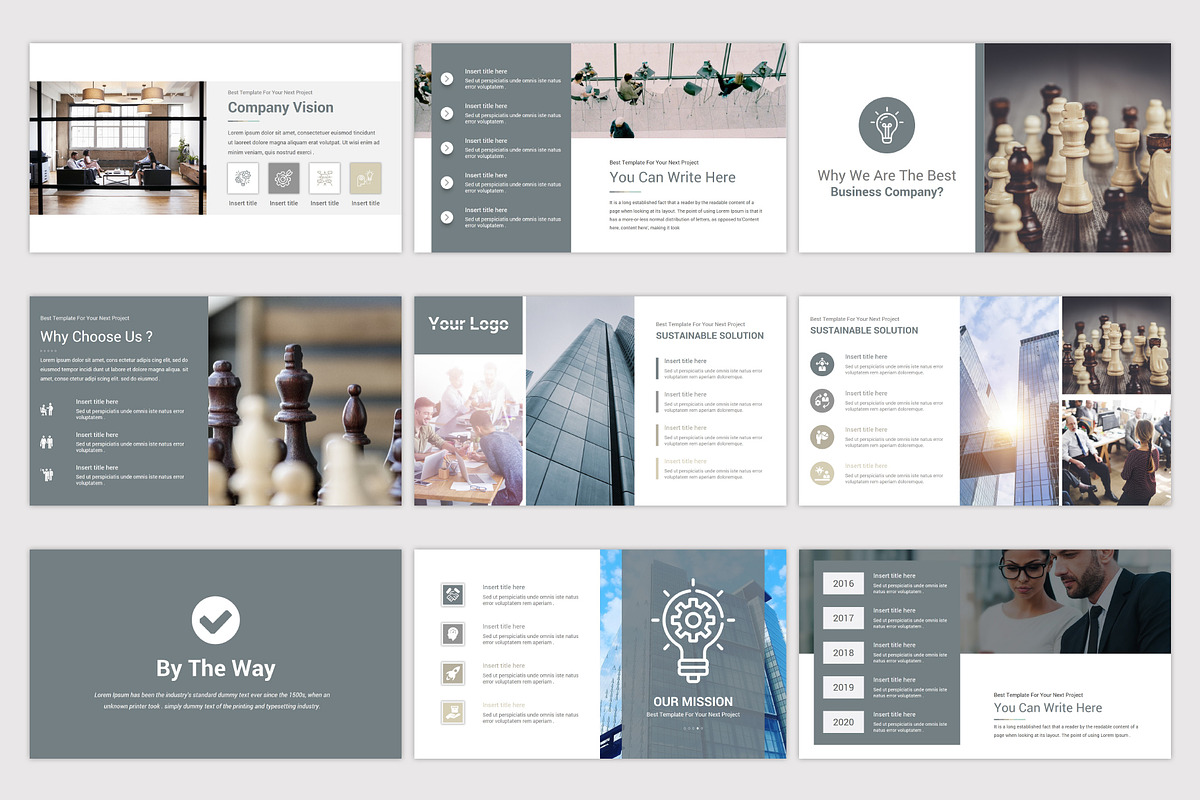
Task: Click the dark gray accent bar beside the first Sustainable Solution item
Action: point(658,368)
